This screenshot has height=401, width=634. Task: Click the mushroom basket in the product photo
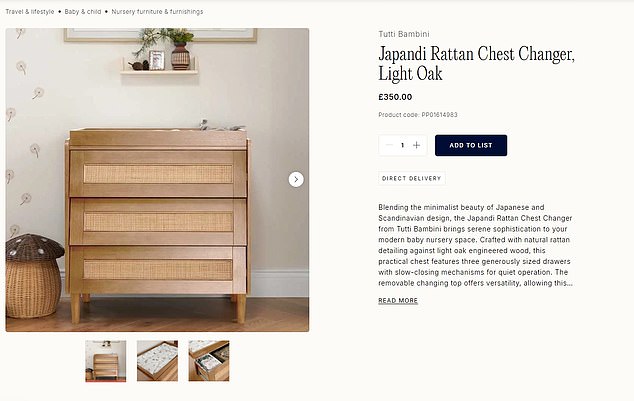coord(33,275)
